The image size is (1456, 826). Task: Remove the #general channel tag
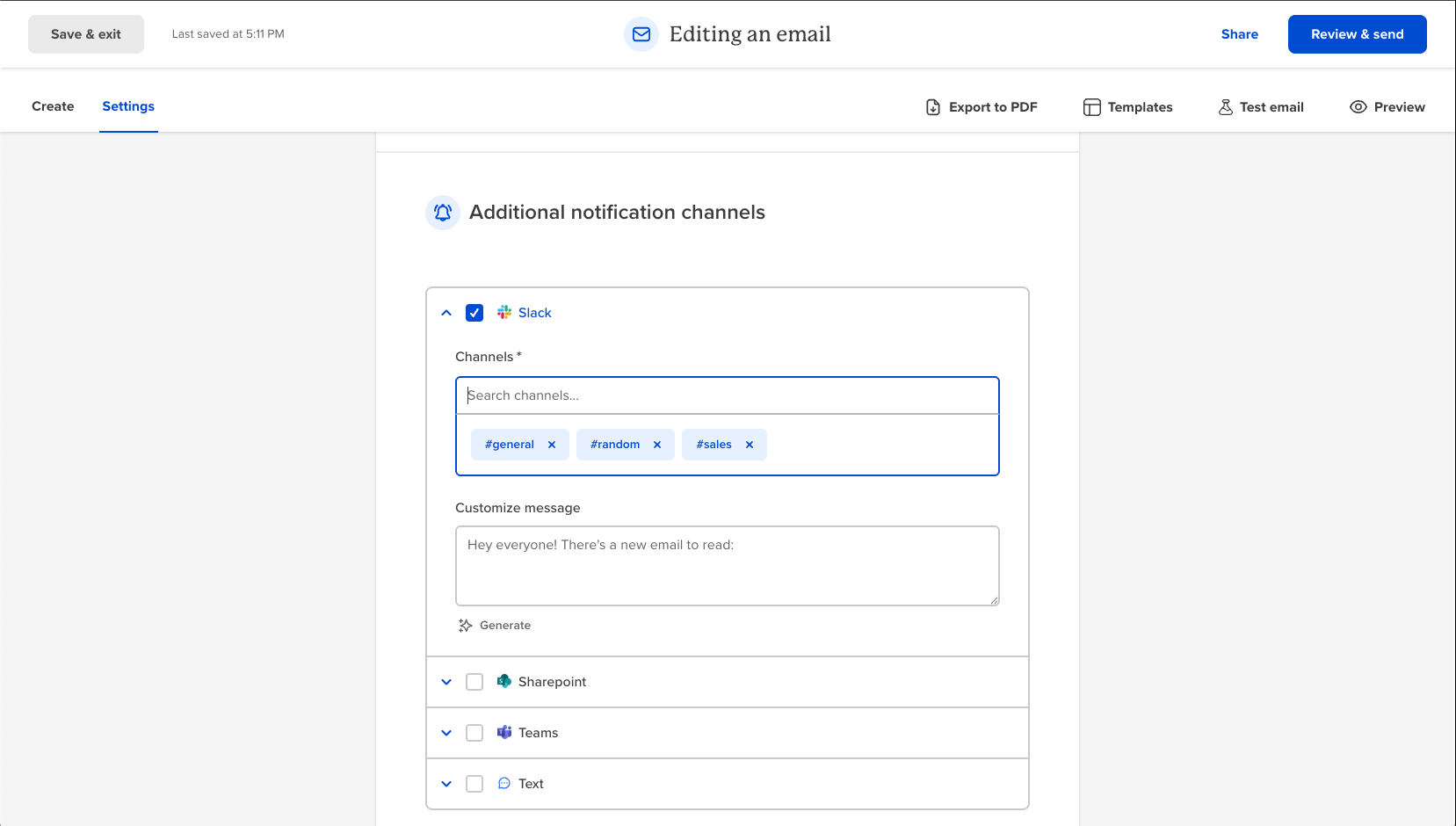[x=552, y=445]
